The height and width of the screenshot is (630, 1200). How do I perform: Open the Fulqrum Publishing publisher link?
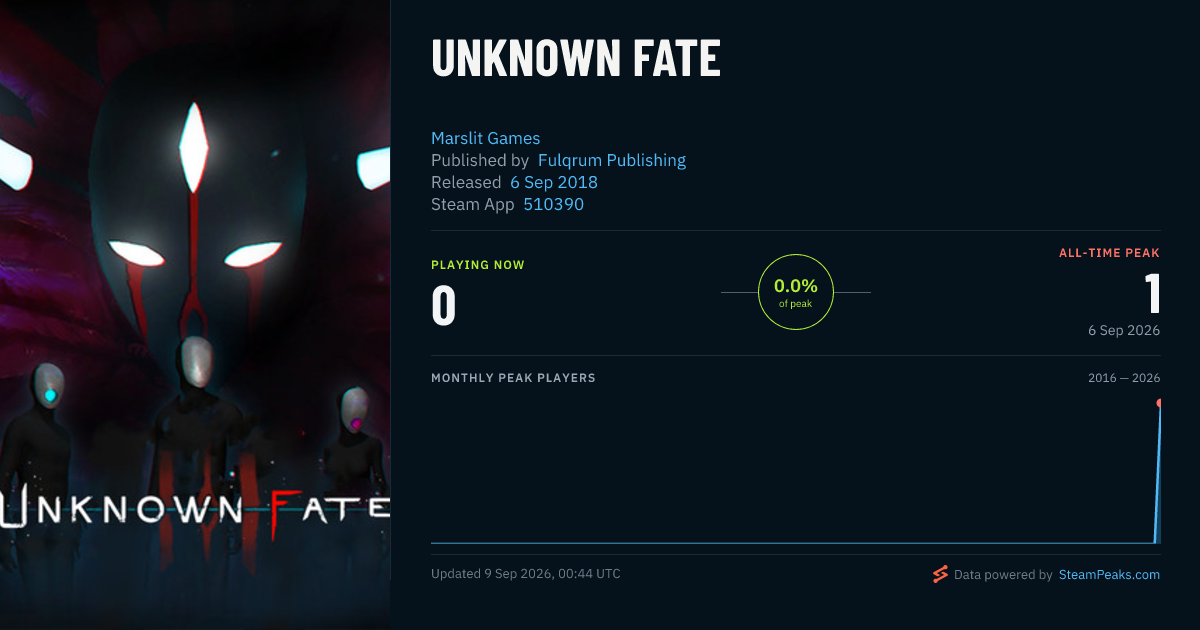[x=612, y=160]
